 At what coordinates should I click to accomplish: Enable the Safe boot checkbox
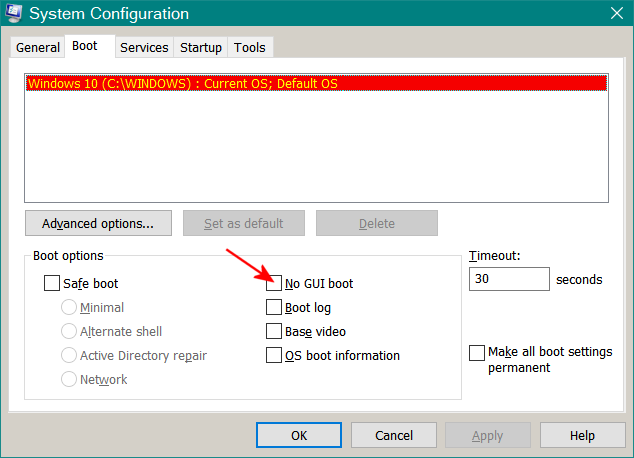[x=52, y=283]
